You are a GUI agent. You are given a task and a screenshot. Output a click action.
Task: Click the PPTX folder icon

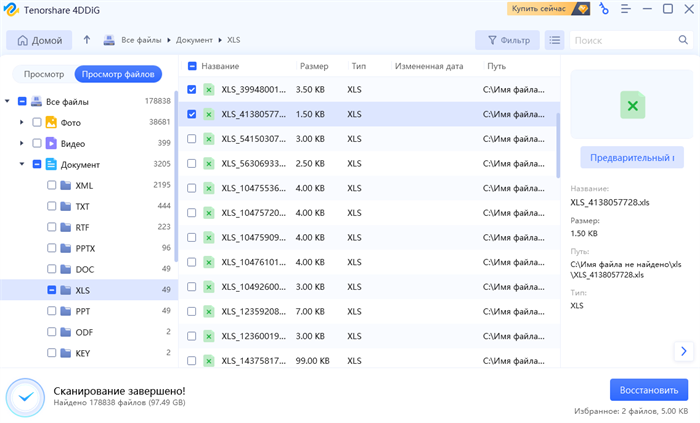[66, 248]
